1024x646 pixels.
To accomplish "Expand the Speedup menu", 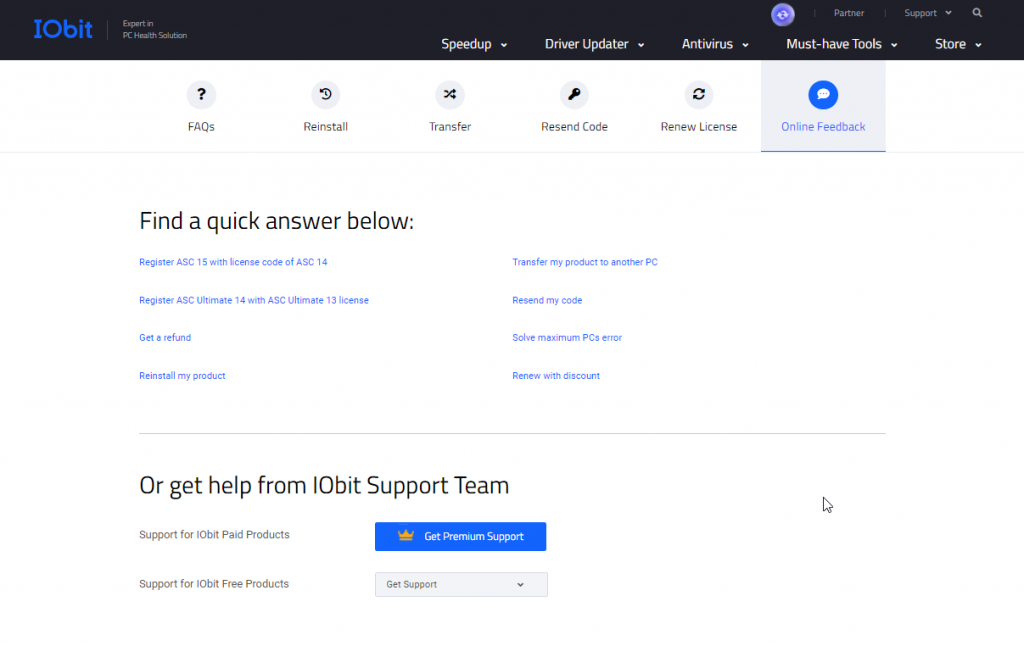I will [x=474, y=44].
